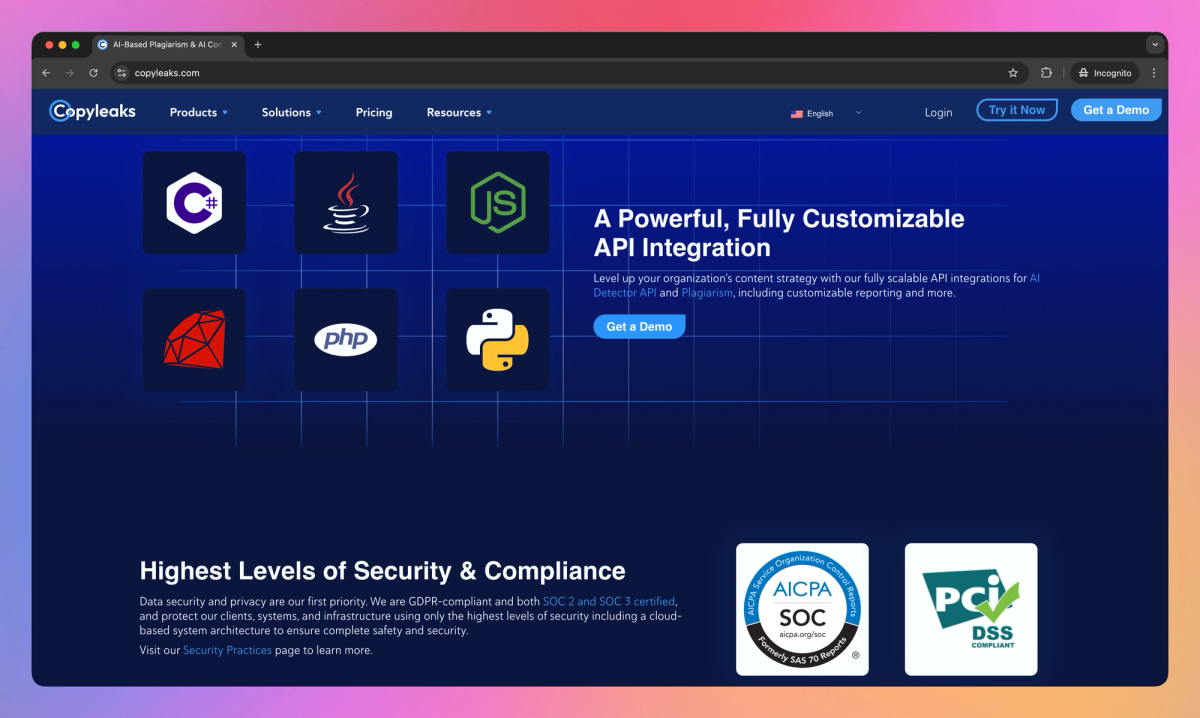Screen dimensions: 1200x718
Task: Open the Security Practices link
Action: tap(227, 650)
